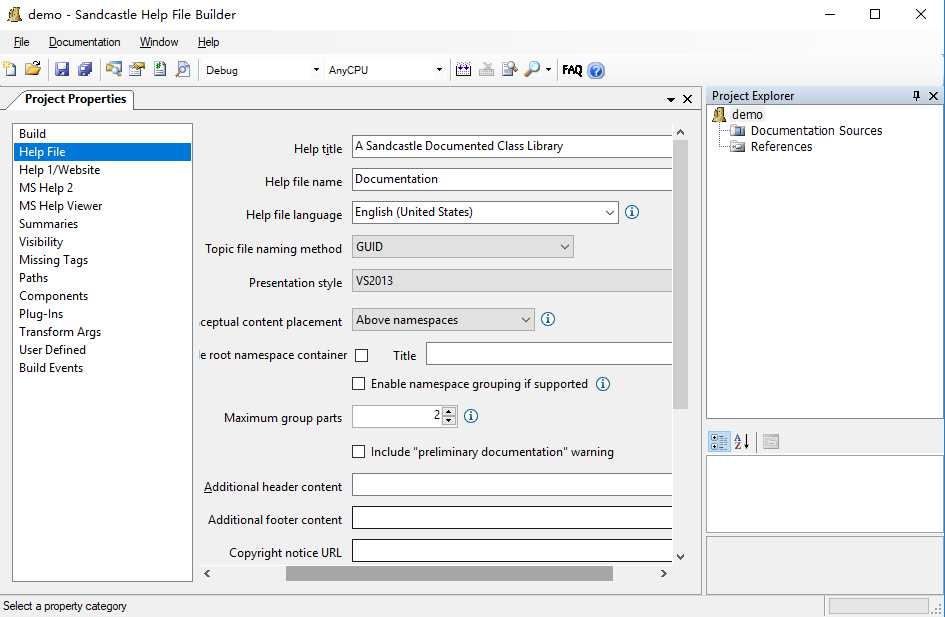Toggle the root namespace container checkbox

coord(362,355)
